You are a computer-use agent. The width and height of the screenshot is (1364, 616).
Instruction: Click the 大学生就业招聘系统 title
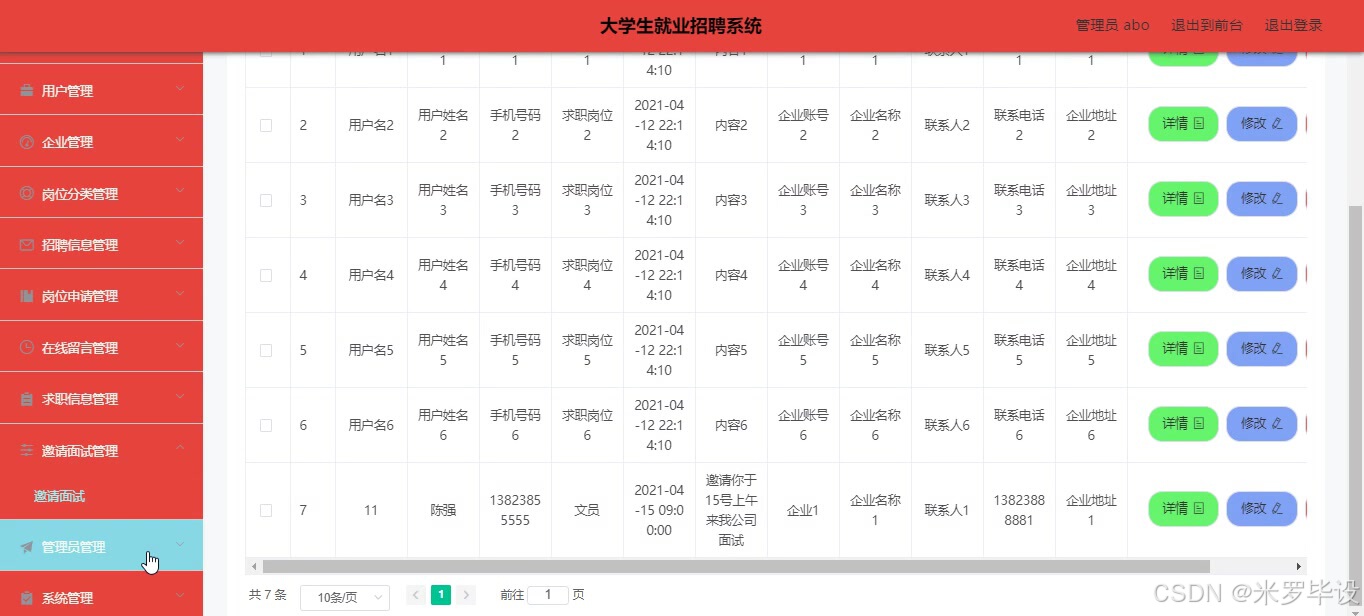click(x=681, y=26)
